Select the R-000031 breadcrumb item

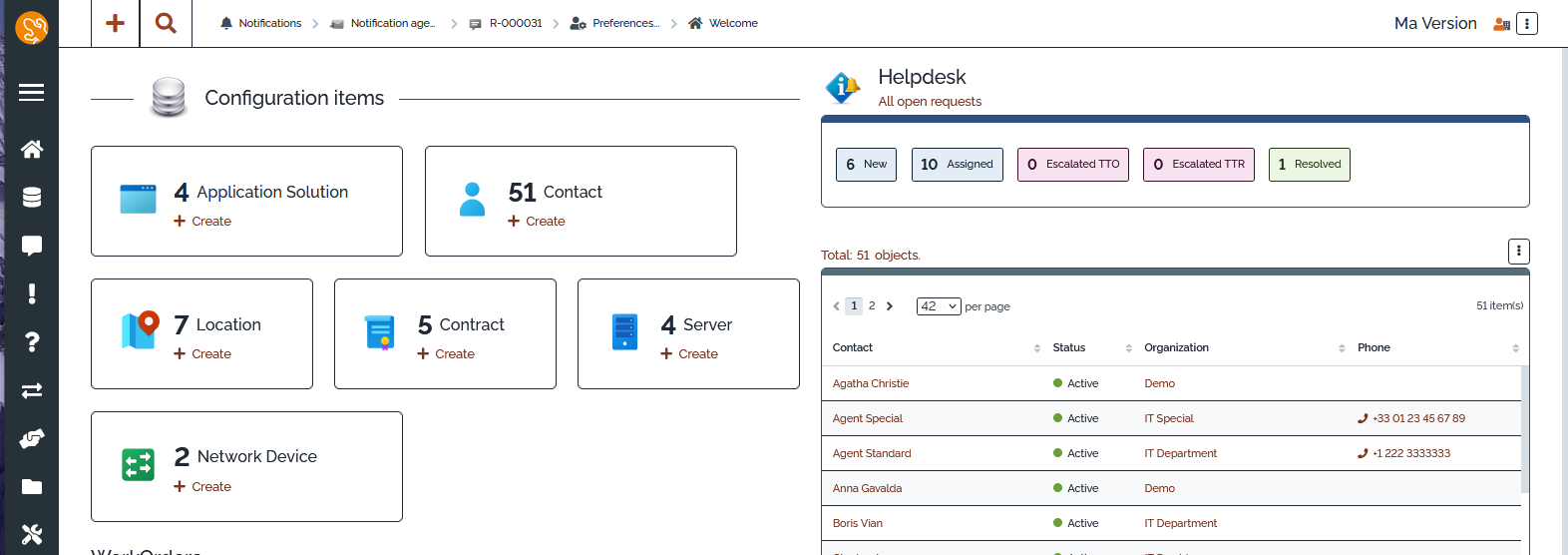pos(515,23)
